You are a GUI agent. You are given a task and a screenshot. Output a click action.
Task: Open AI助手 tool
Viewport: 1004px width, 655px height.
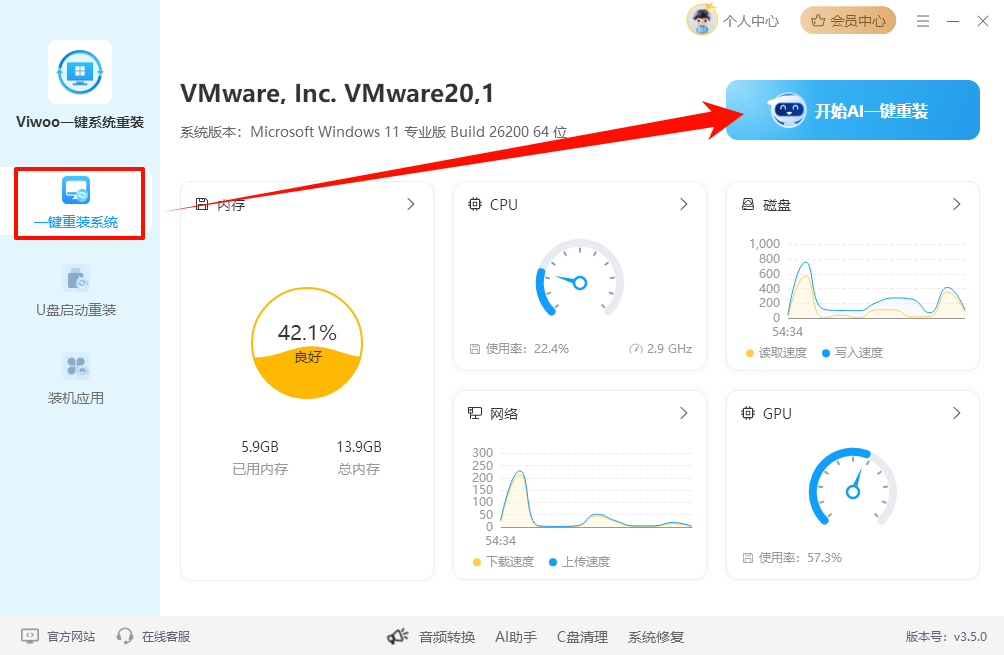516,637
